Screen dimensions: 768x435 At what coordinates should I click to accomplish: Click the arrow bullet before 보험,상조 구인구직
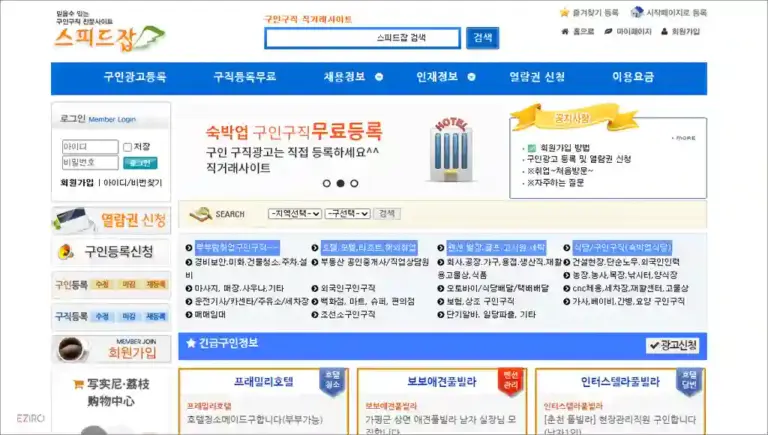pyautogui.click(x=441, y=302)
